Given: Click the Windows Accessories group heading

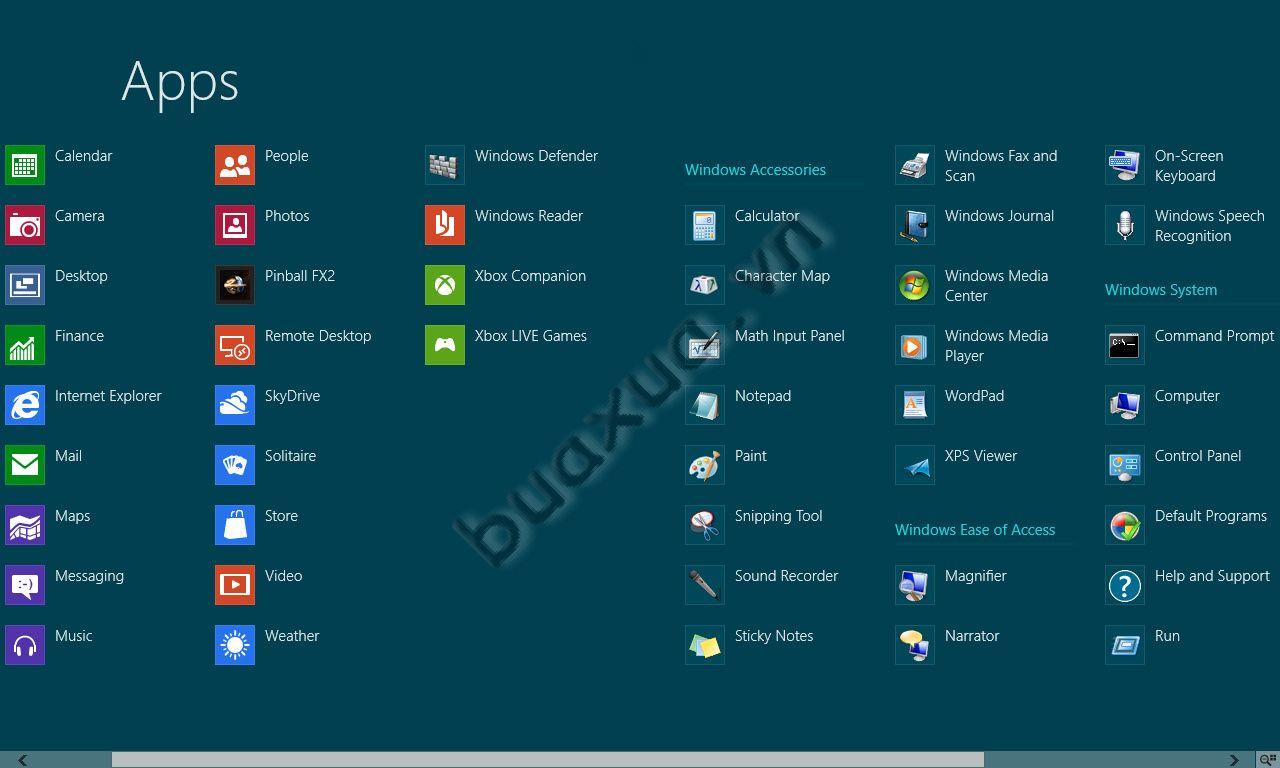Looking at the screenshot, I should tap(755, 170).
